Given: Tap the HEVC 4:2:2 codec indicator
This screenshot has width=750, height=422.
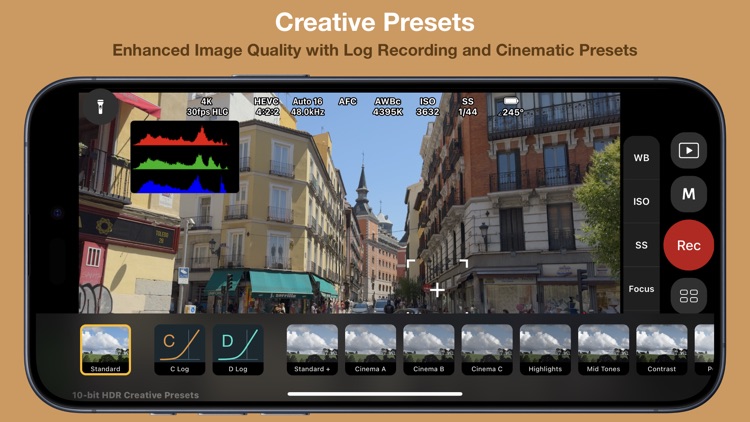Looking at the screenshot, I should coord(267,107).
